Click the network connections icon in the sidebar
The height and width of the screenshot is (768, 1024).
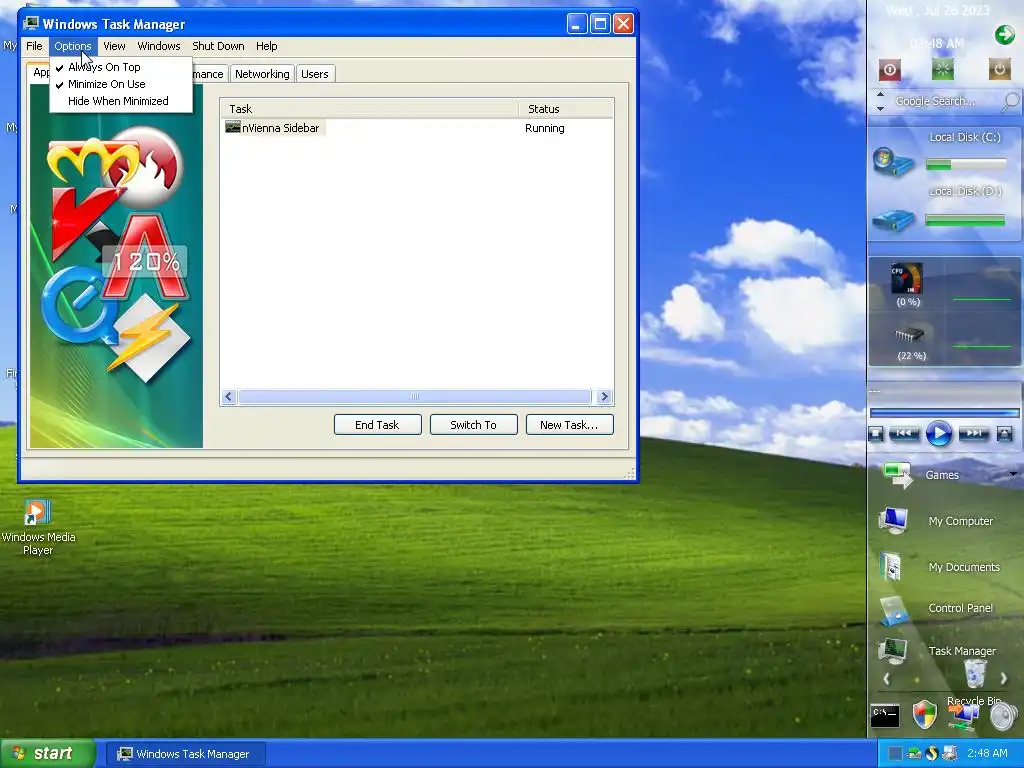click(x=963, y=716)
